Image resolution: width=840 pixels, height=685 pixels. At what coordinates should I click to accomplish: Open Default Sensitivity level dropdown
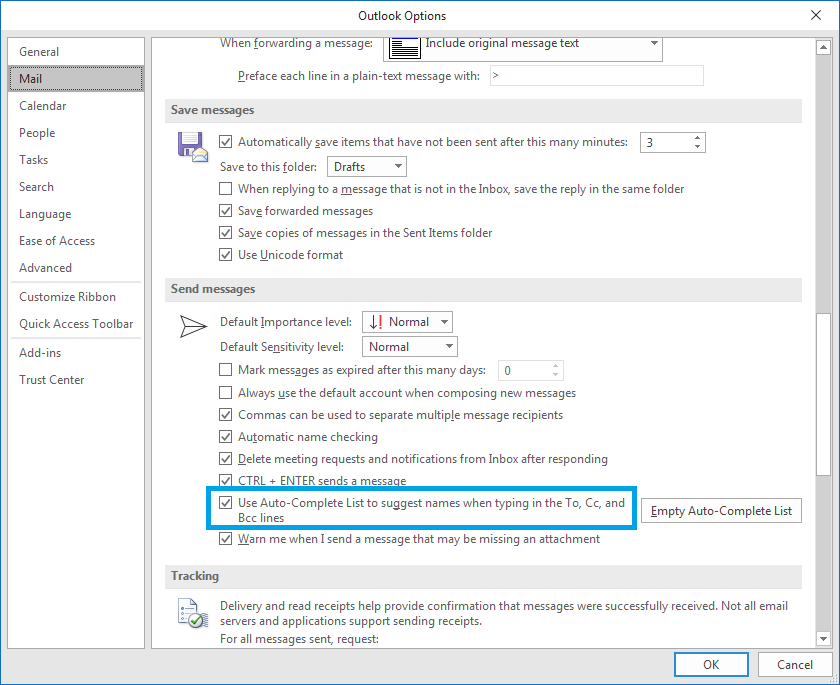click(x=410, y=347)
